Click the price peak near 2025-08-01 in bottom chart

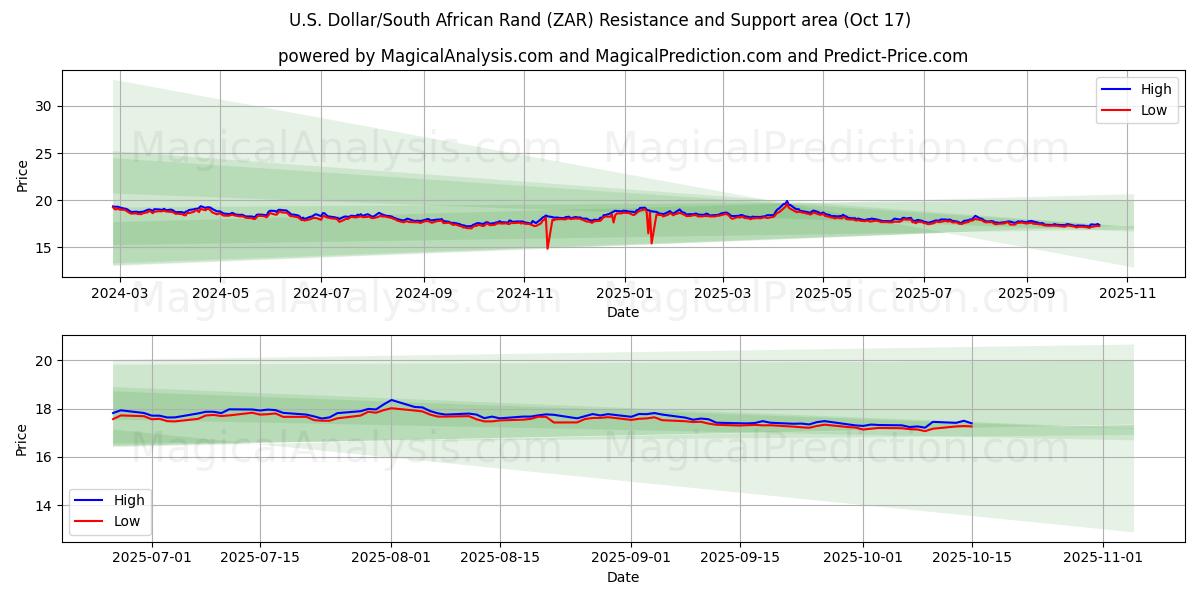[391, 400]
